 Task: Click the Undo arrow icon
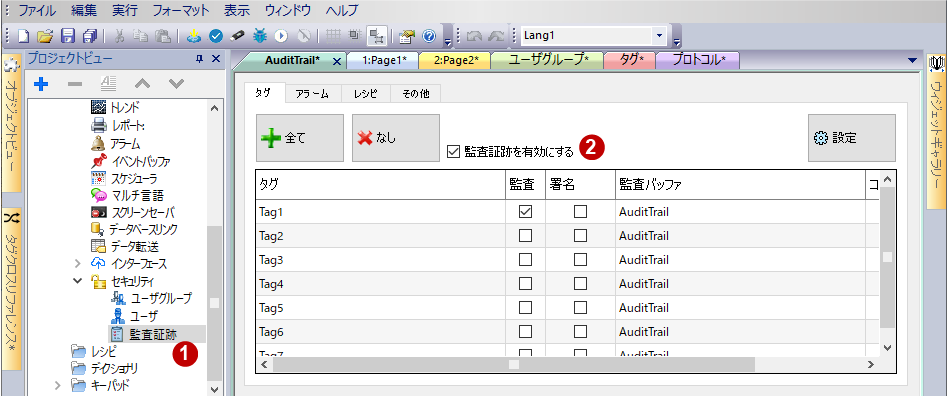pos(474,36)
